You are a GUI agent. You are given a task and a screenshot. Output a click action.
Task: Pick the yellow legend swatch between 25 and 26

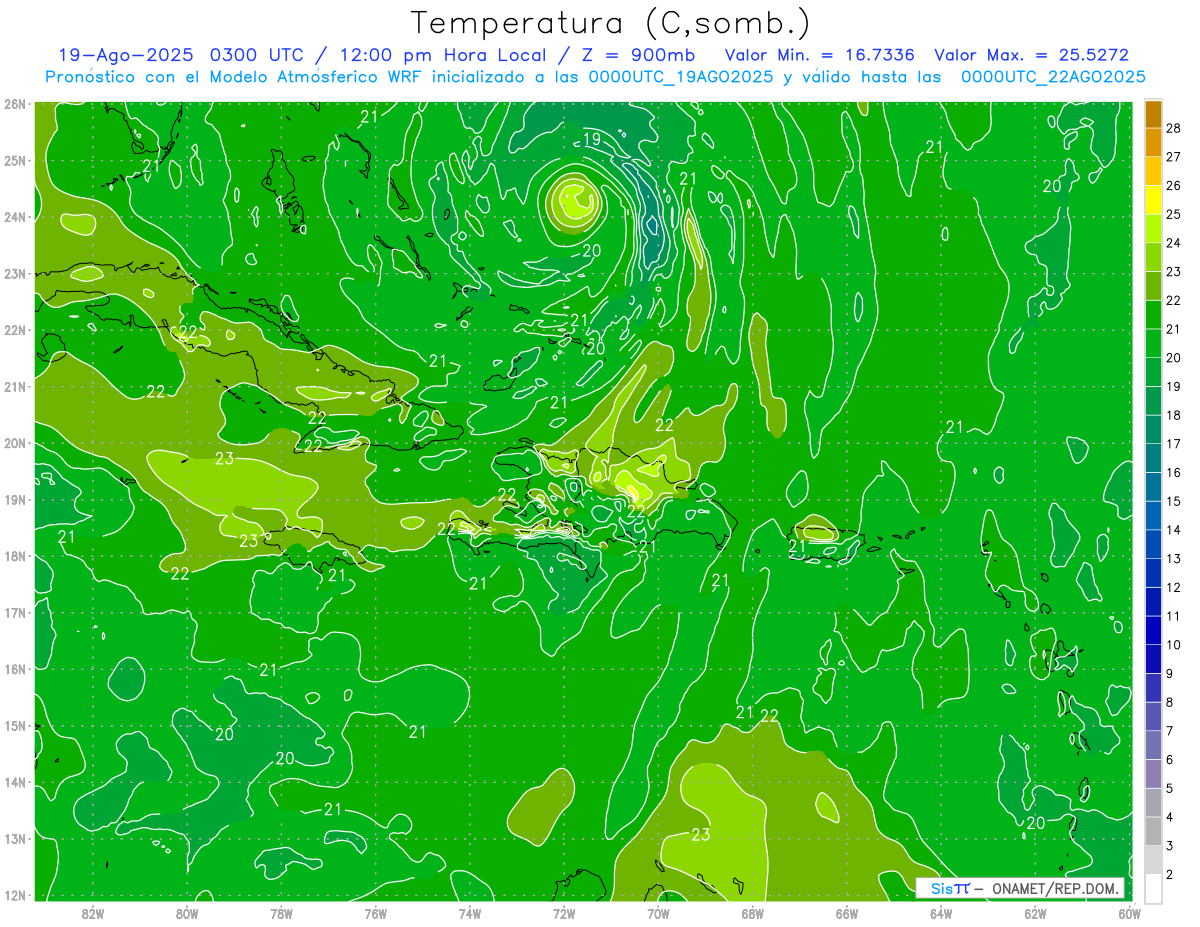click(1153, 200)
